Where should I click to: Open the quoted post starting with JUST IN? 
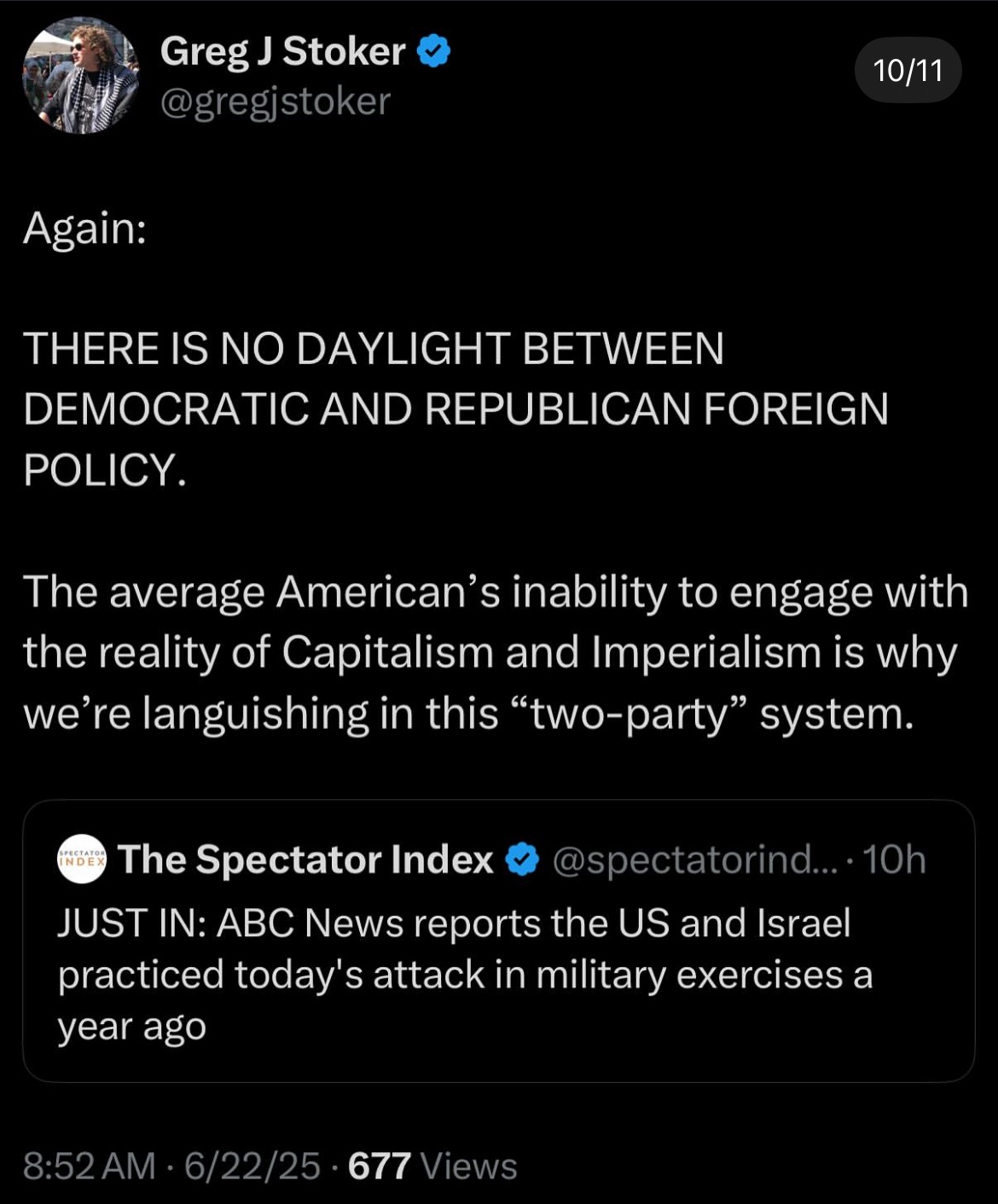click(x=498, y=941)
